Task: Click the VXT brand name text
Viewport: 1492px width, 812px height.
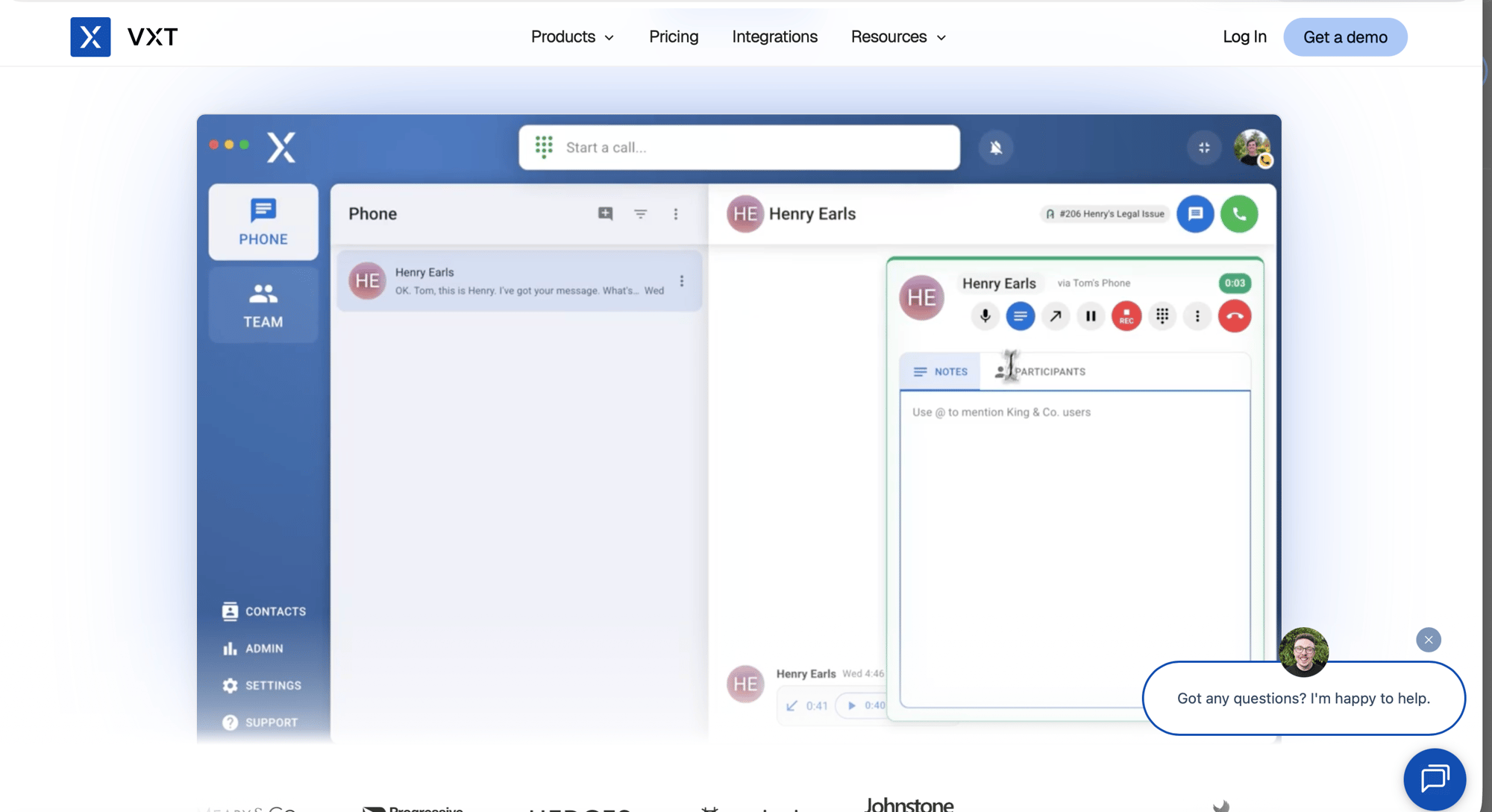Action: [152, 37]
